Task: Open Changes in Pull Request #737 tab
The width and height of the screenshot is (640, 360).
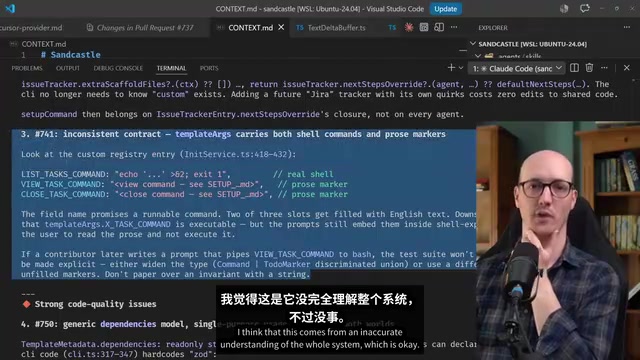Action: [140, 28]
